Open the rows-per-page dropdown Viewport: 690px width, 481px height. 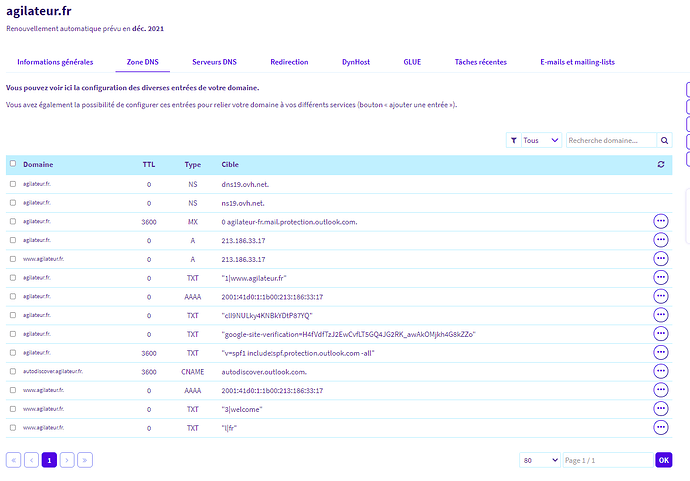[540, 460]
